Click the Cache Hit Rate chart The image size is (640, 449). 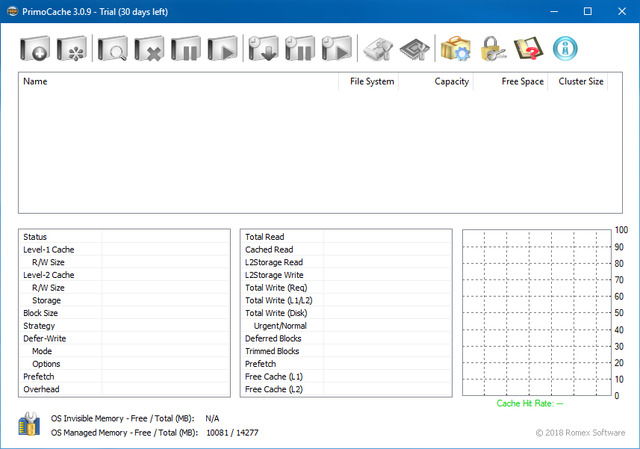pyautogui.click(x=537, y=312)
